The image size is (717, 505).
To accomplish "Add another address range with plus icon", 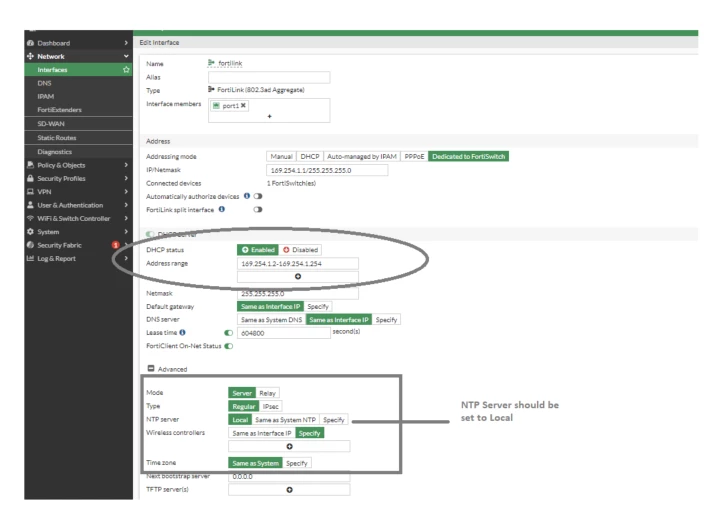I will point(298,276).
